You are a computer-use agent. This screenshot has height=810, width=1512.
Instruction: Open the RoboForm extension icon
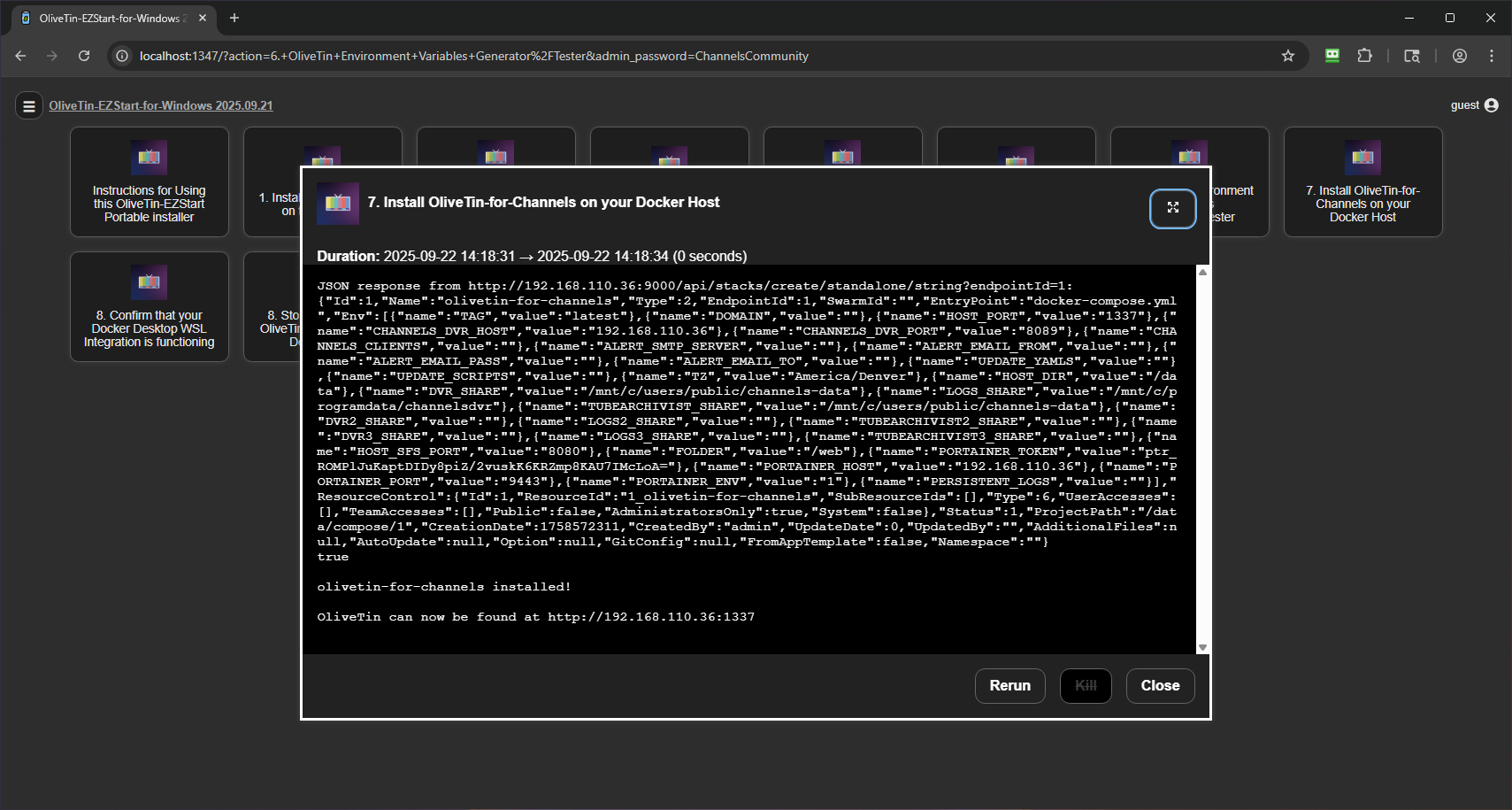pos(1332,55)
